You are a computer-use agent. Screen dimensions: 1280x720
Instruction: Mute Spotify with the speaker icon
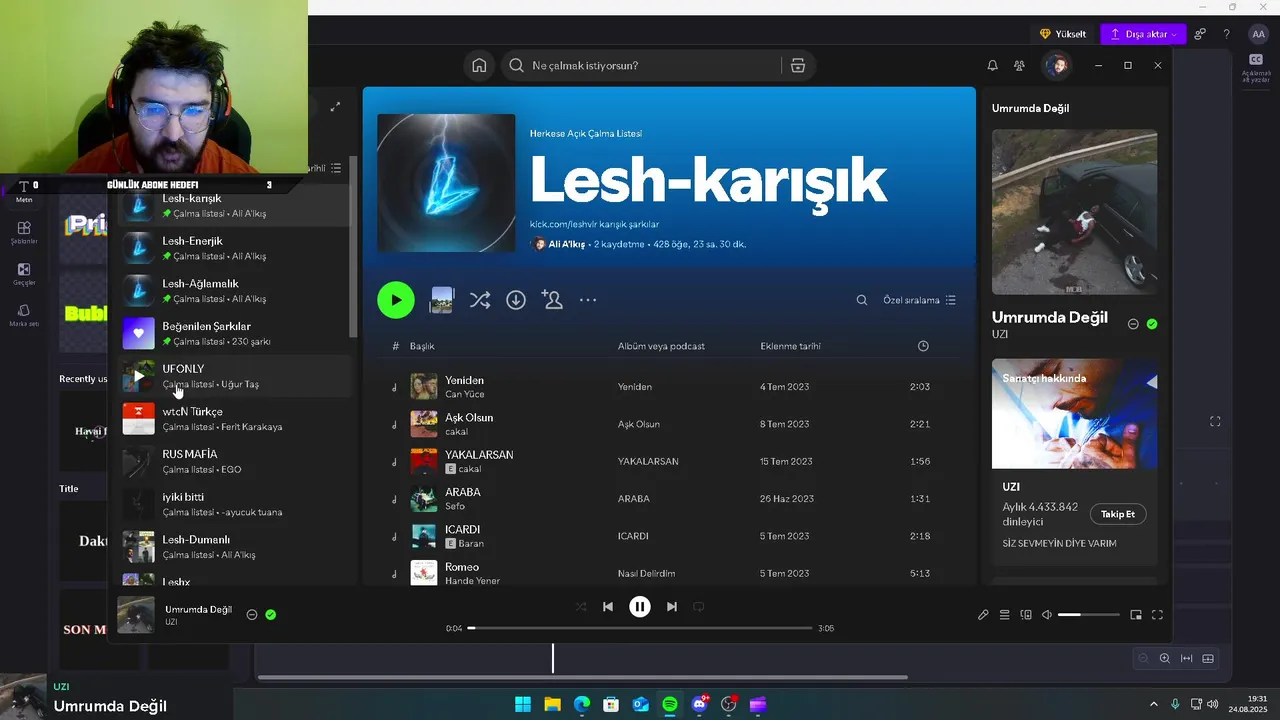(x=1047, y=615)
